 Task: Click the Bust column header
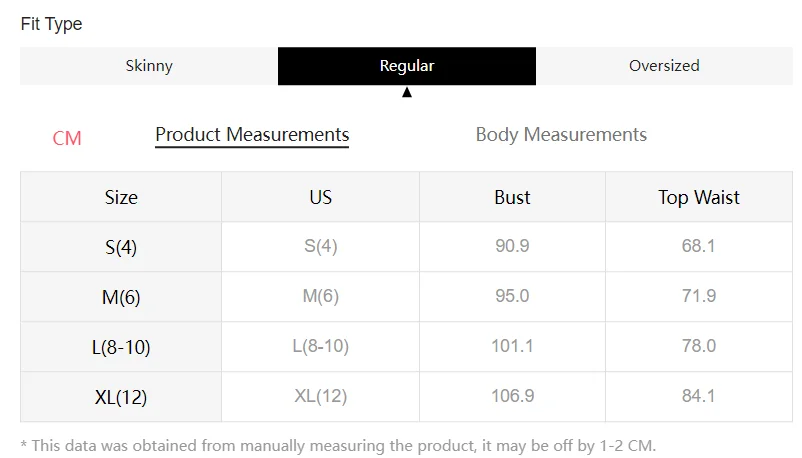click(512, 197)
